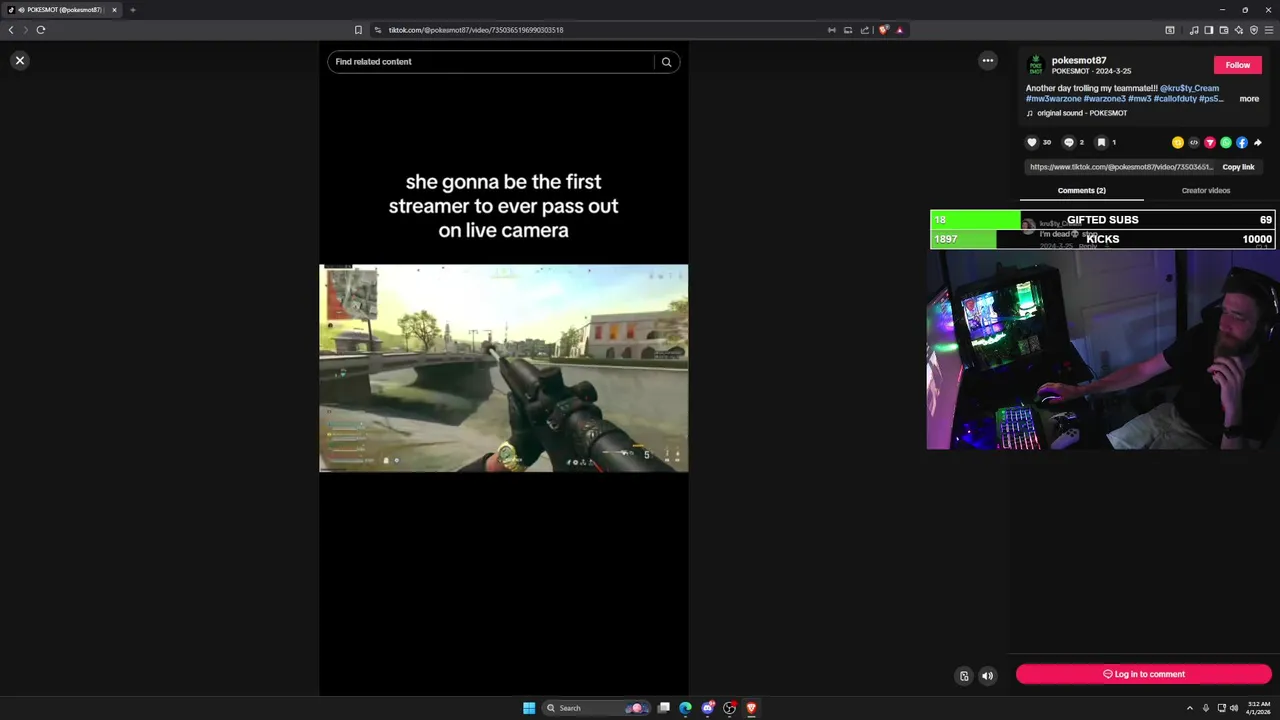This screenshot has width=1280, height=720.
Task: Open the #mw3warzone hashtag
Action: (1053, 99)
